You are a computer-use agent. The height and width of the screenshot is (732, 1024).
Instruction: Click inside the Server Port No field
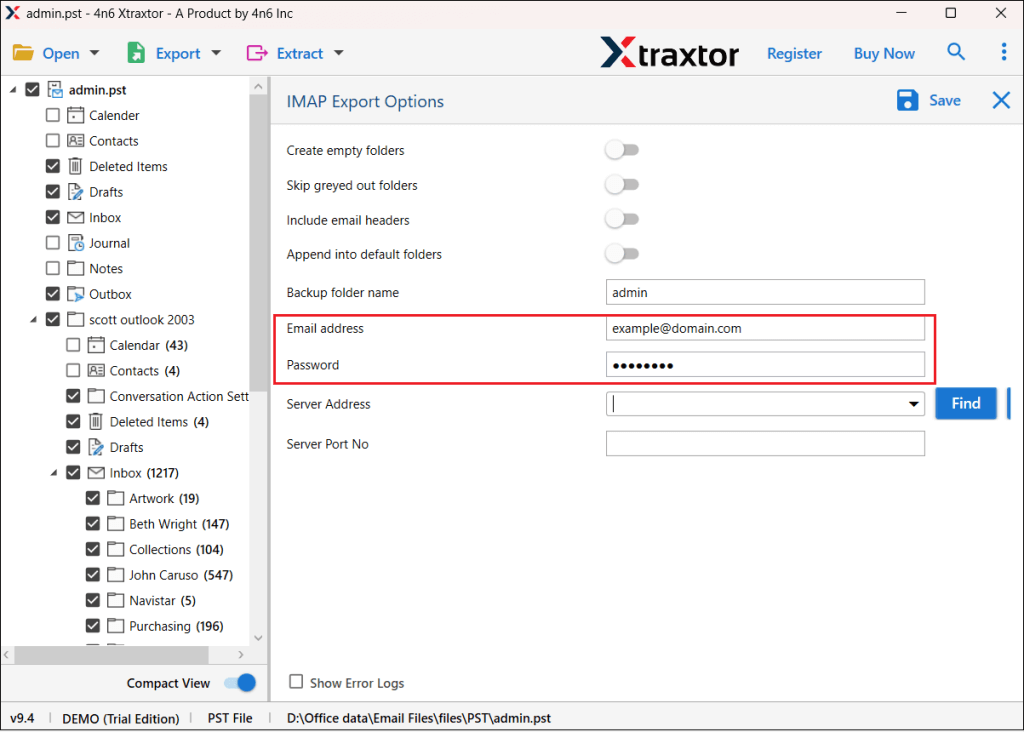[x=765, y=443]
